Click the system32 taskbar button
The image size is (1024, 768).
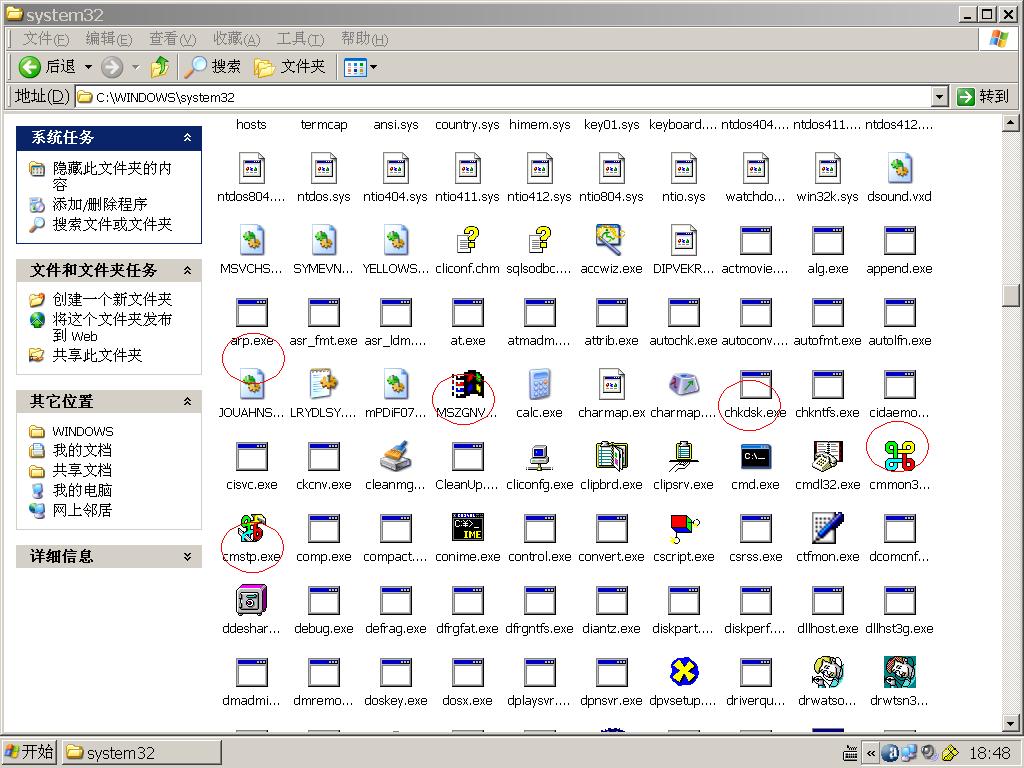(142, 753)
